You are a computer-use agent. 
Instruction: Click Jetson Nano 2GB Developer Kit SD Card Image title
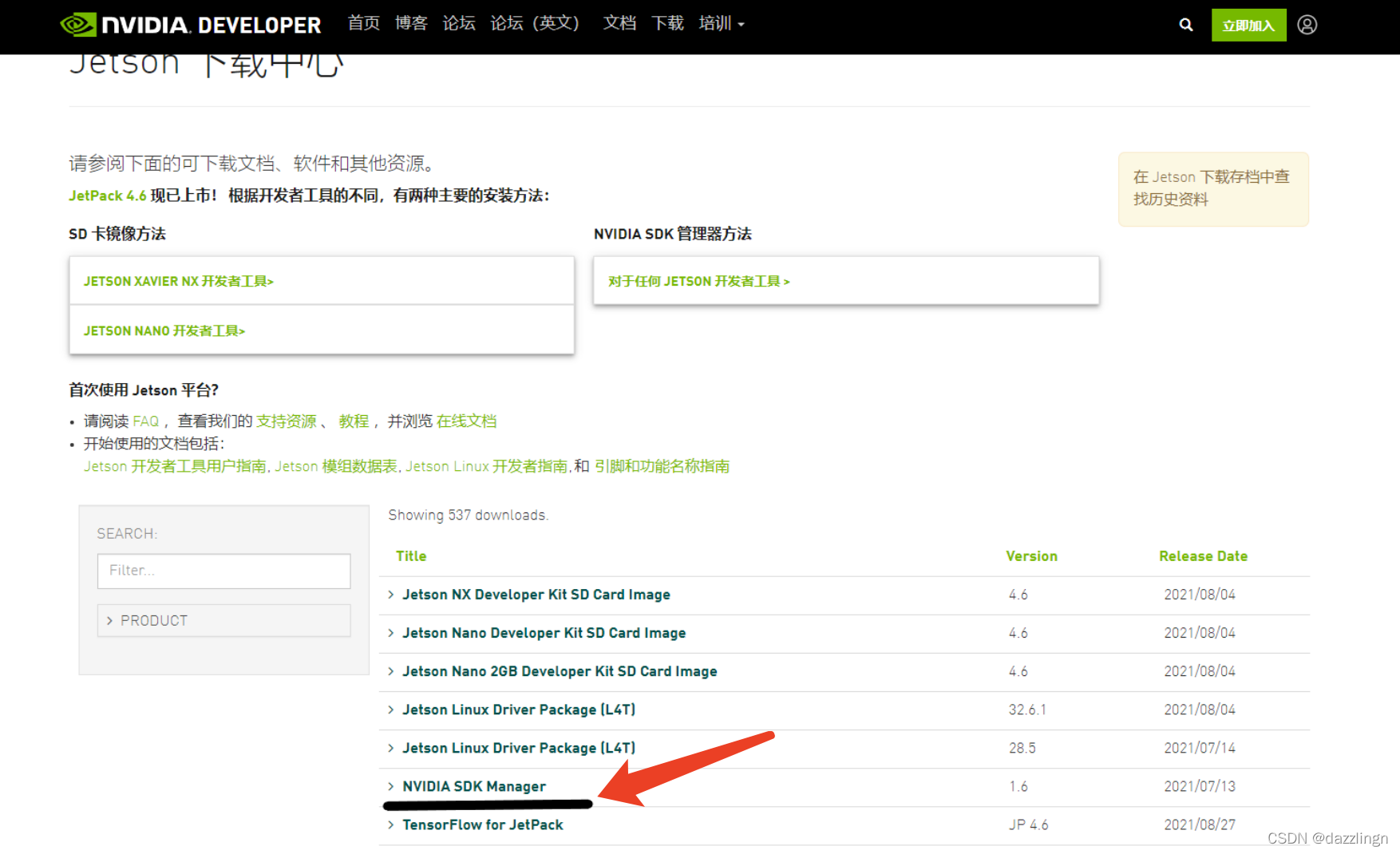coord(560,671)
